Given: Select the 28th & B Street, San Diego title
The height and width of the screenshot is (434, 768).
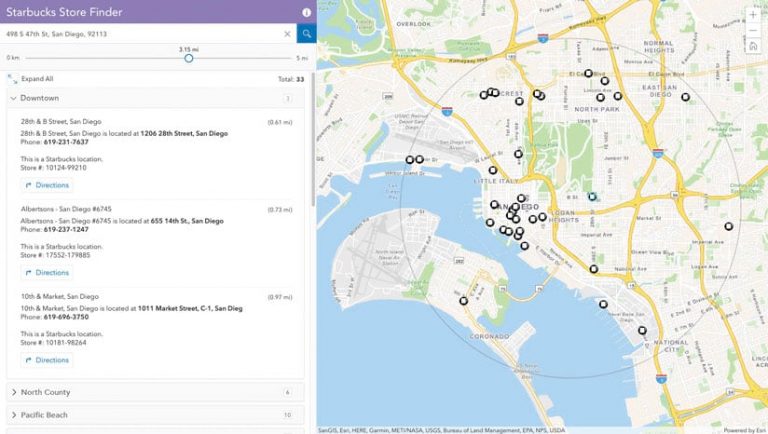Looking at the screenshot, I should tap(61, 121).
